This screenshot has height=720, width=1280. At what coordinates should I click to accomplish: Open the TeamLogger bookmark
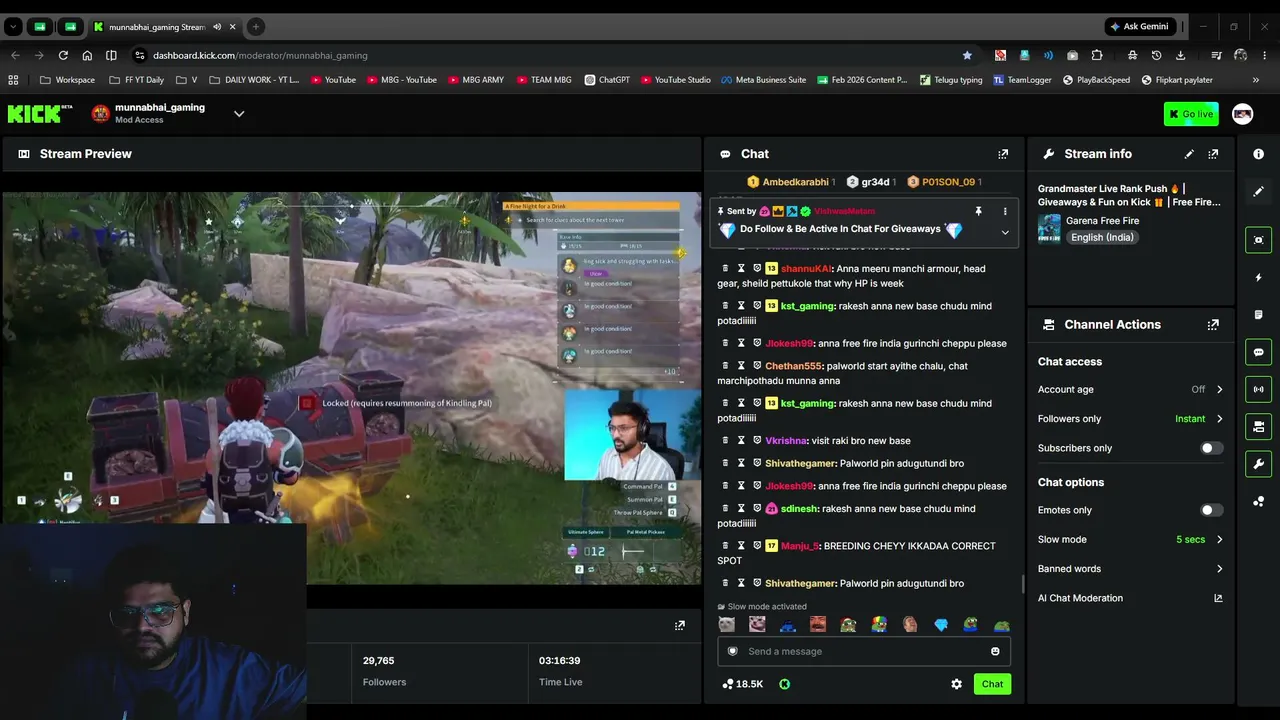(x=1022, y=80)
